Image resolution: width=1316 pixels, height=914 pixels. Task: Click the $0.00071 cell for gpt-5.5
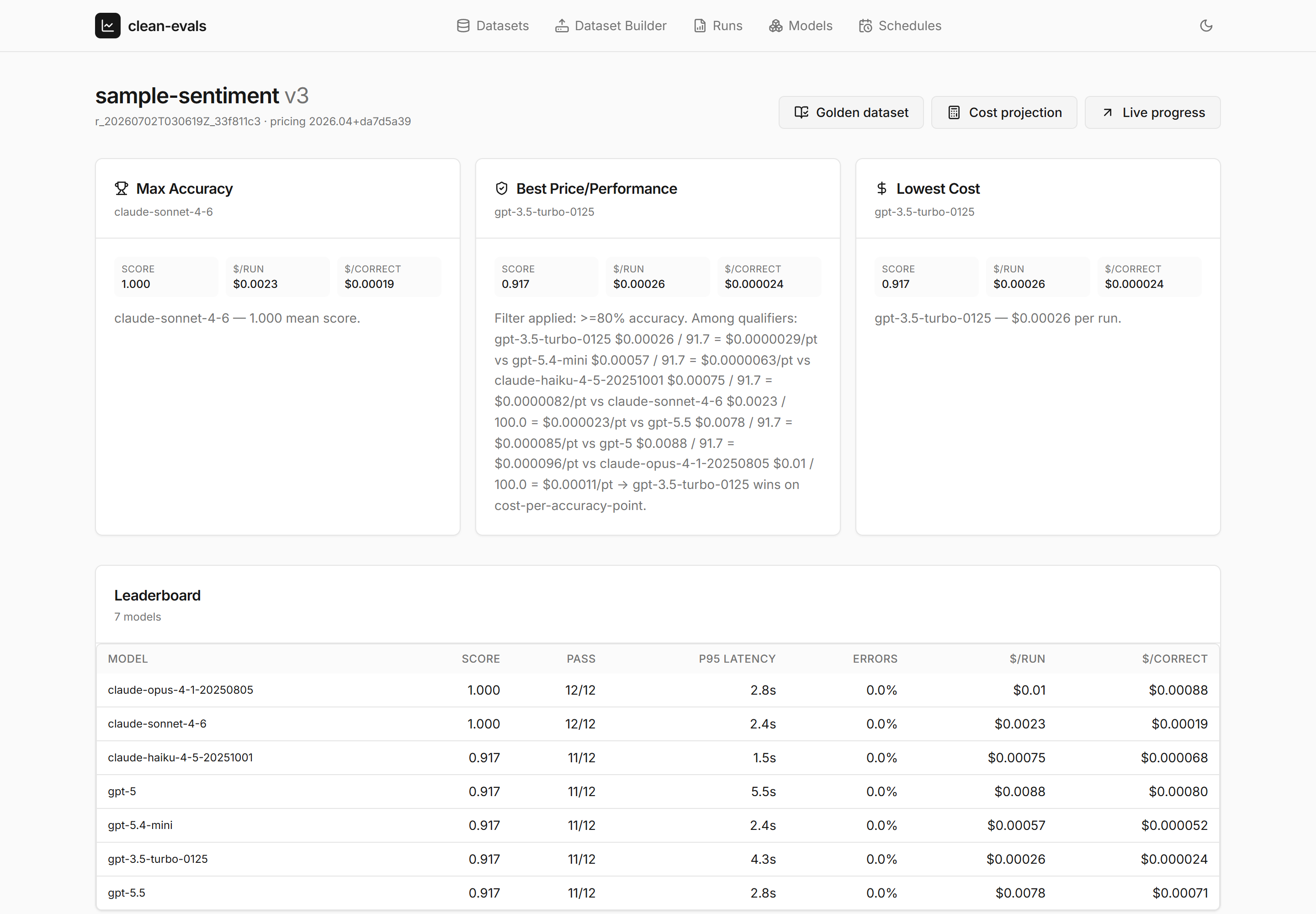[x=1180, y=893]
